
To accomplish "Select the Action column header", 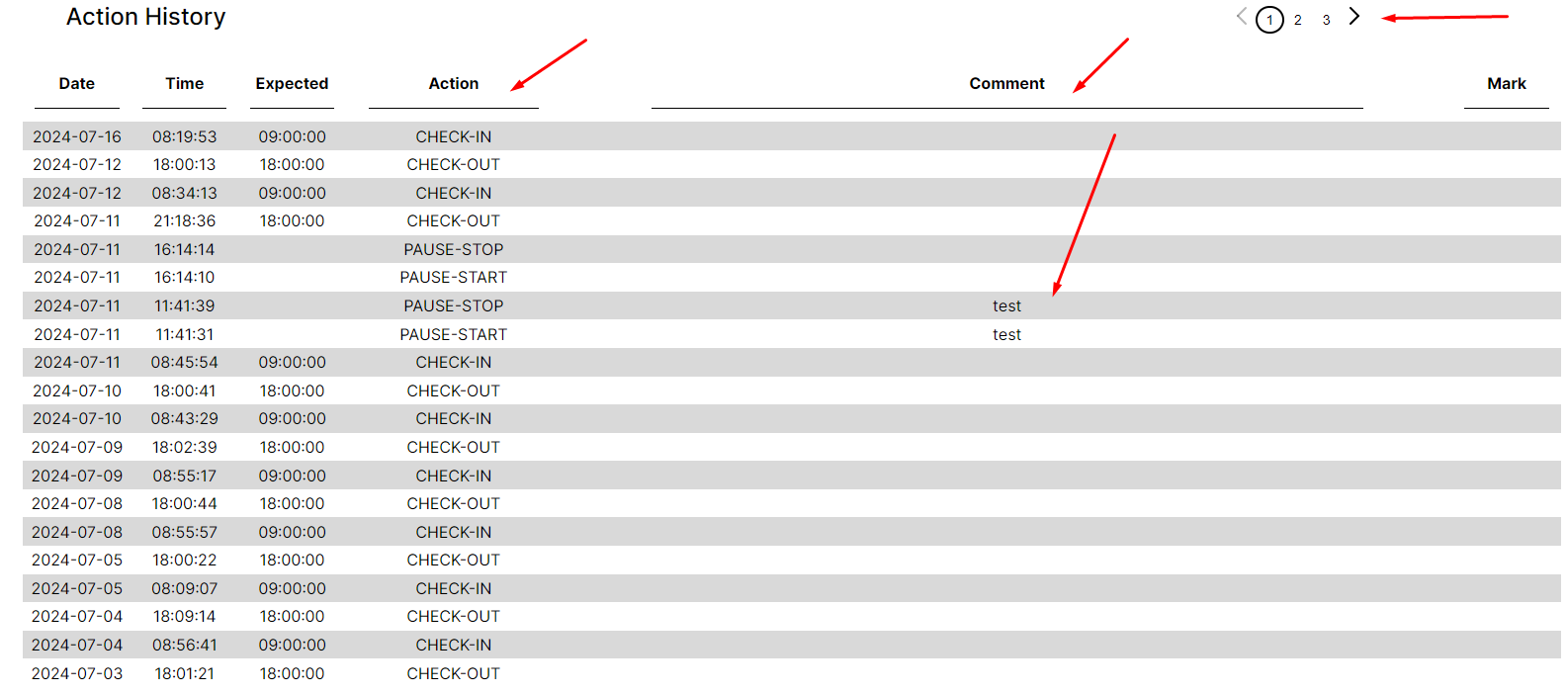I will [x=453, y=84].
